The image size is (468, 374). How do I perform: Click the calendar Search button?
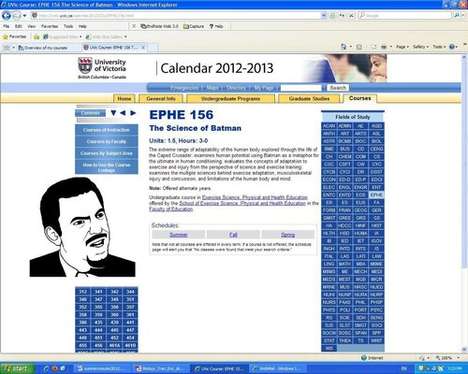coord(338,88)
